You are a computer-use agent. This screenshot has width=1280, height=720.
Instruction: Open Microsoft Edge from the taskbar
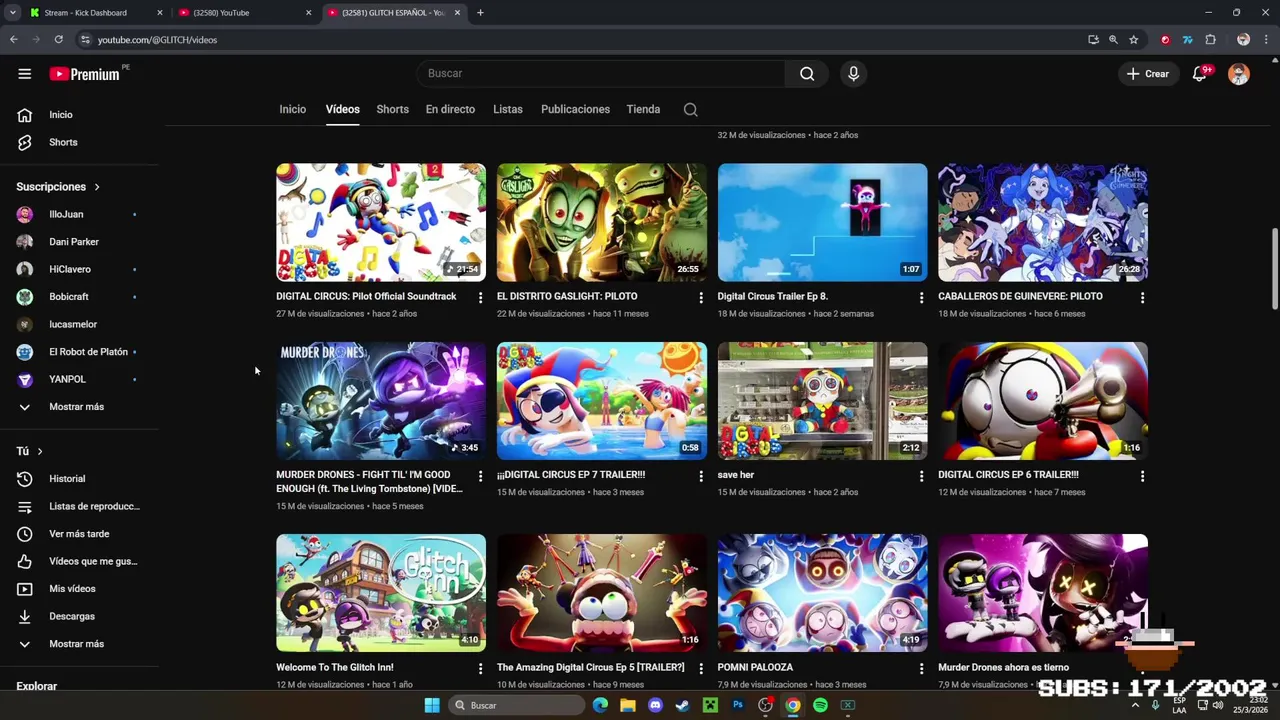click(x=600, y=705)
